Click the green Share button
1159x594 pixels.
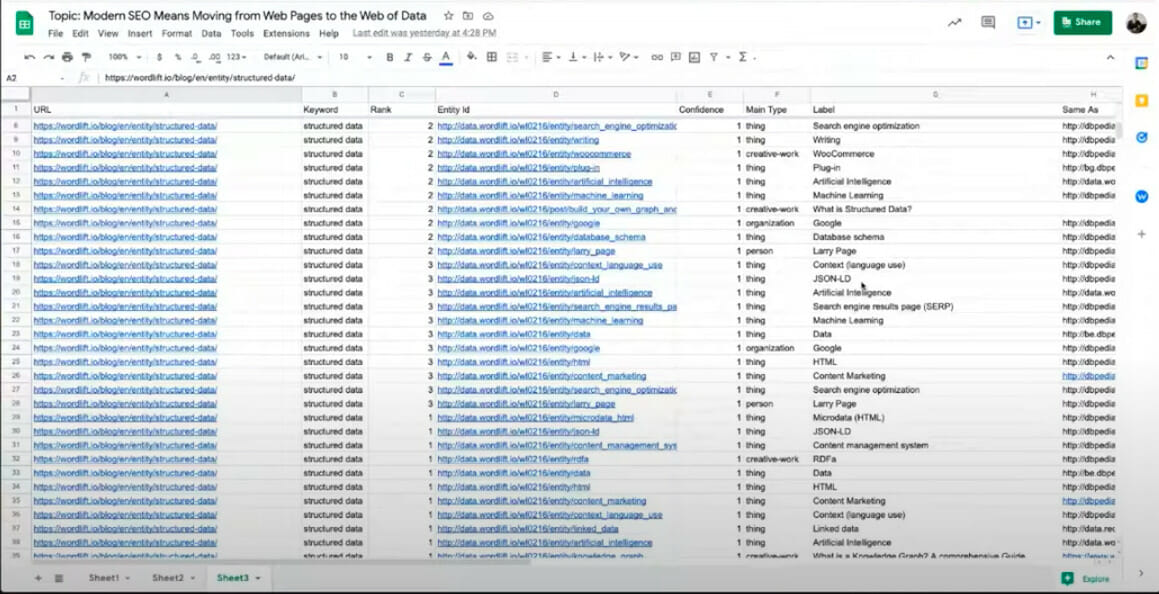(x=1082, y=22)
